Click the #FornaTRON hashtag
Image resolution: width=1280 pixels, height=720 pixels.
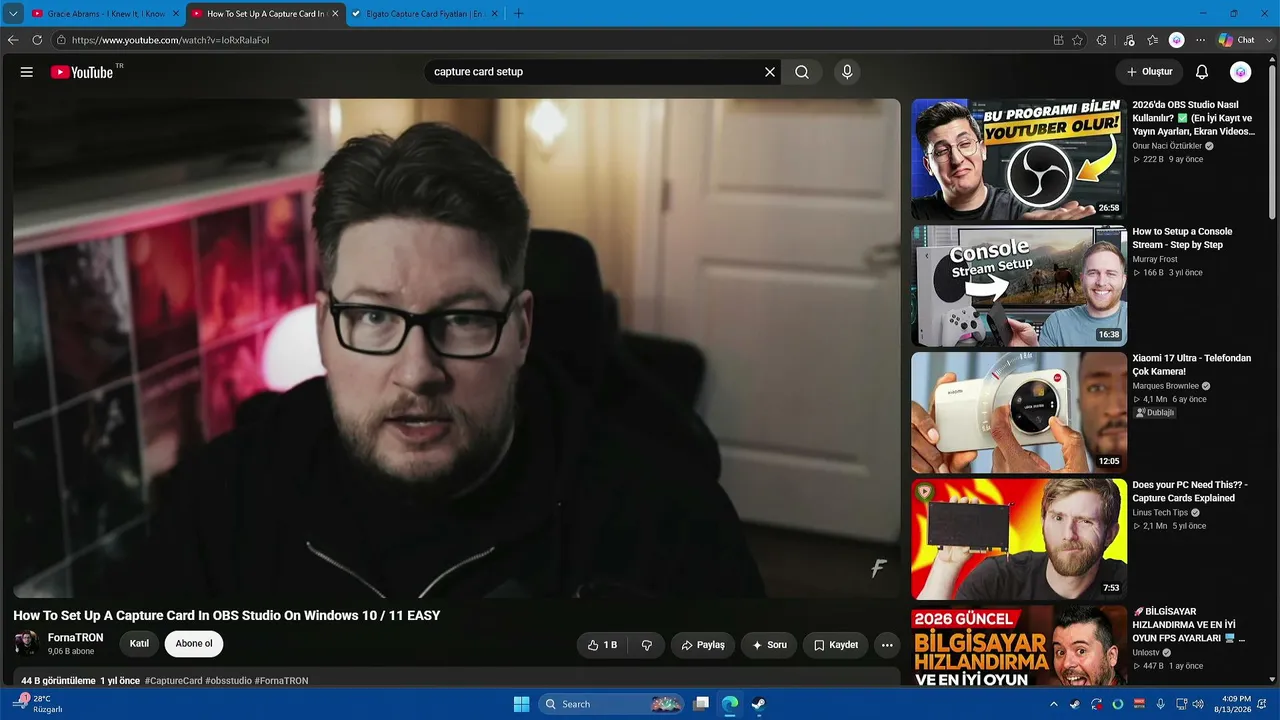pos(281,681)
